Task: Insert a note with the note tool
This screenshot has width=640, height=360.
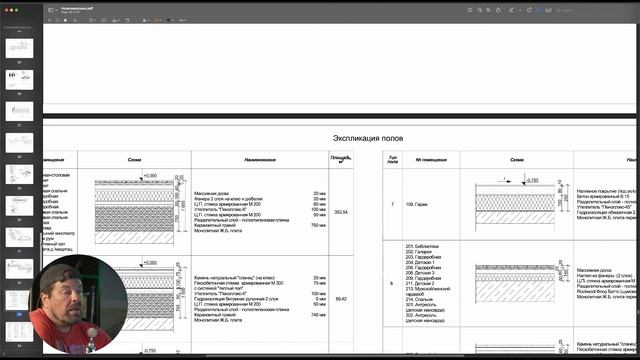Action: coord(127,20)
